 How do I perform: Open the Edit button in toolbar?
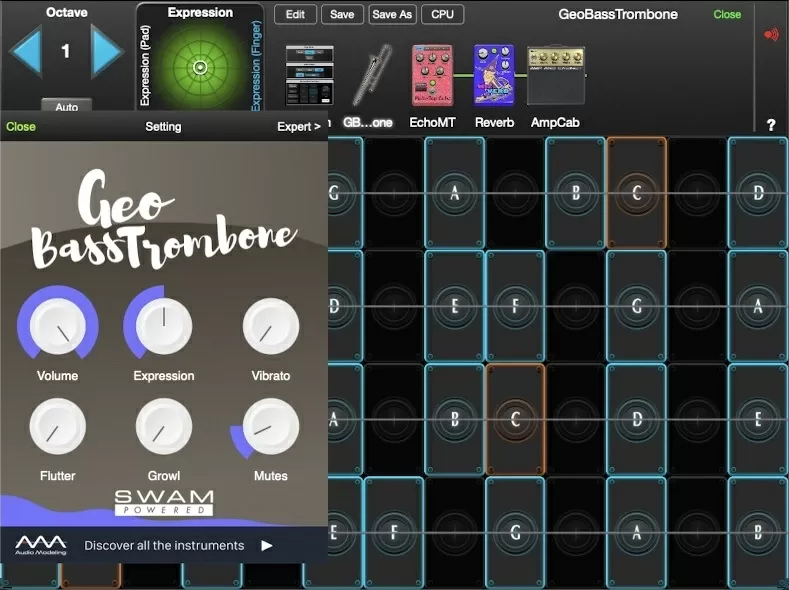click(x=295, y=15)
